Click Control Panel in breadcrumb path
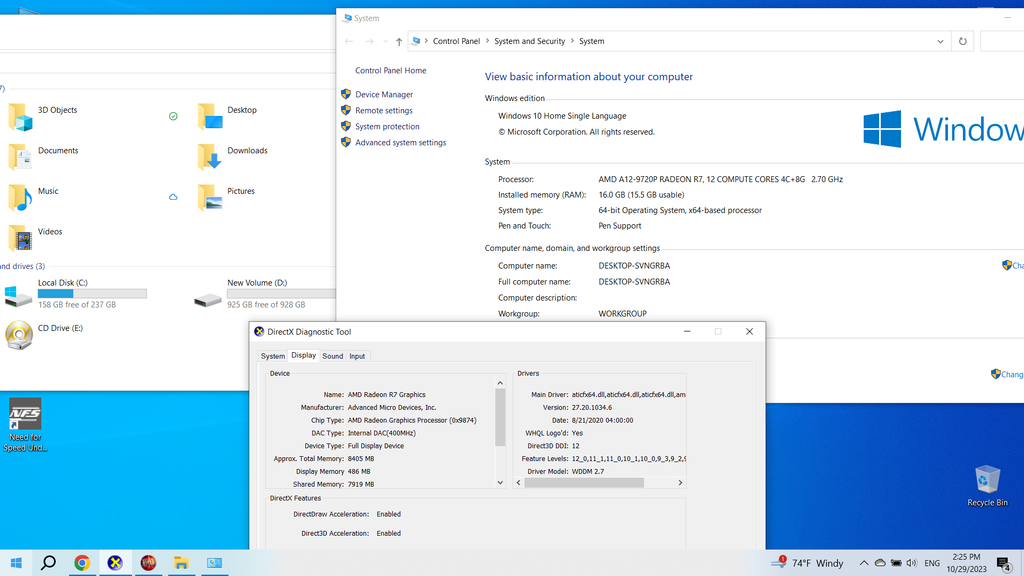 click(x=456, y=41)
